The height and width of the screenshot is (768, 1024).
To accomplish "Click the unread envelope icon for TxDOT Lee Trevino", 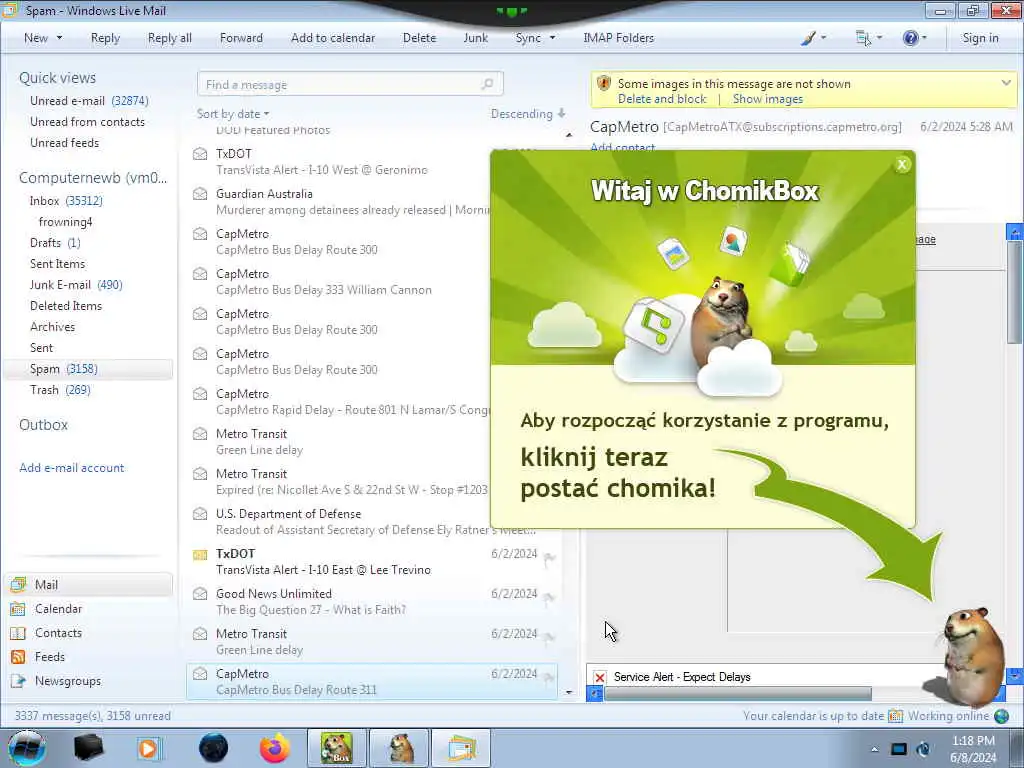I will point(200,554).
